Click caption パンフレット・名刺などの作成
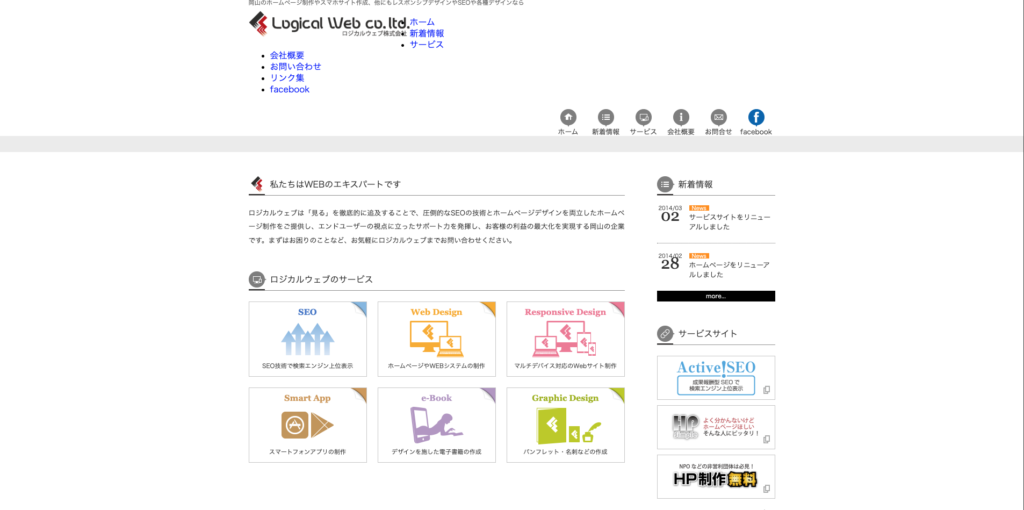1024x510 pixels. [x=566, y=452]
